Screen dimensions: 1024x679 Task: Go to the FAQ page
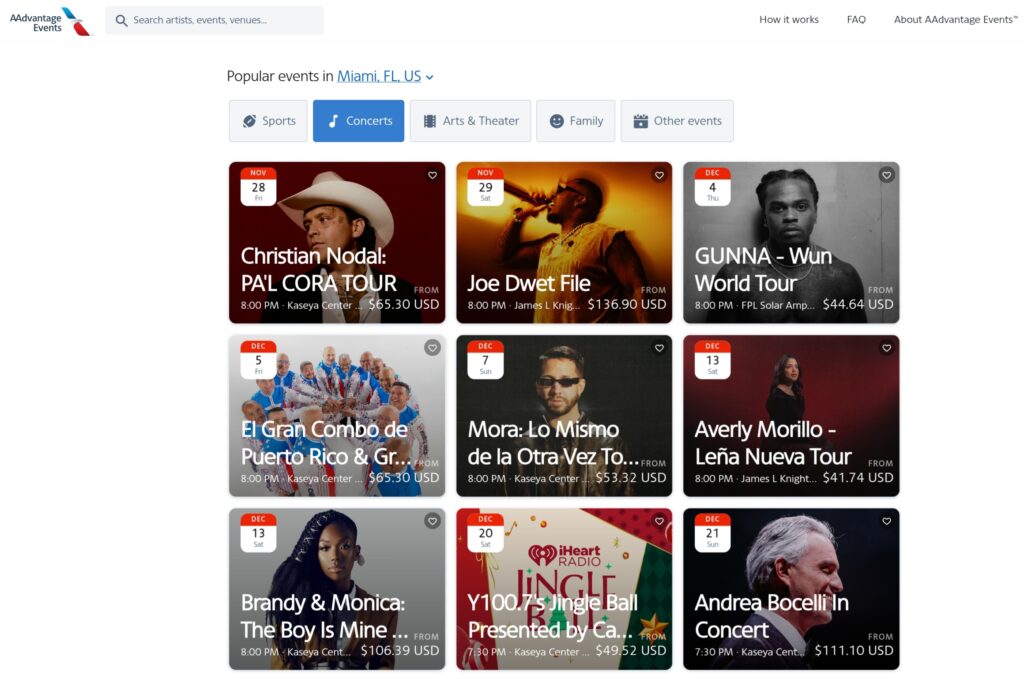(856, 20)
